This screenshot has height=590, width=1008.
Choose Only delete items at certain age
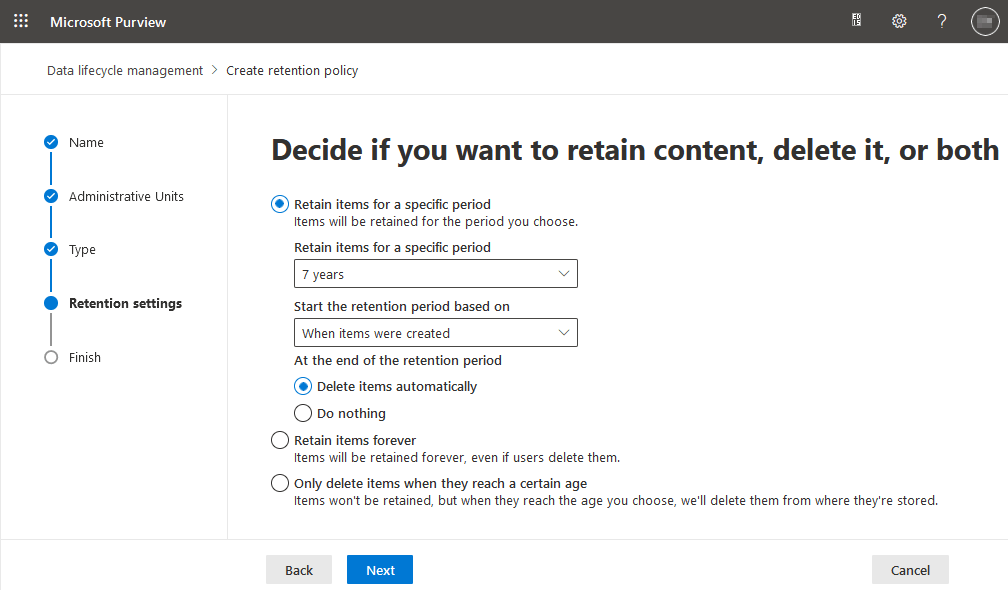click(x=280, y=483)
